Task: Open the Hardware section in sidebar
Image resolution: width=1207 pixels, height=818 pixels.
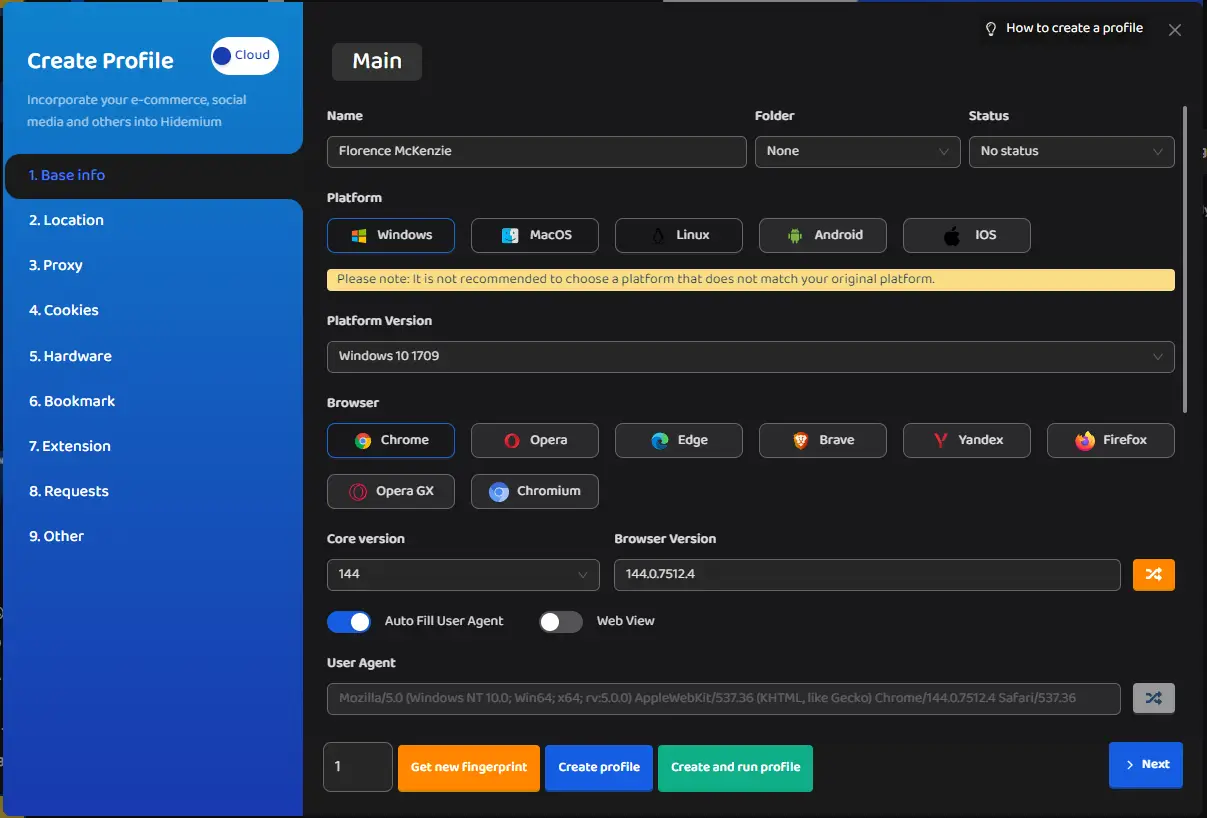Action: [x=70, y=356]
